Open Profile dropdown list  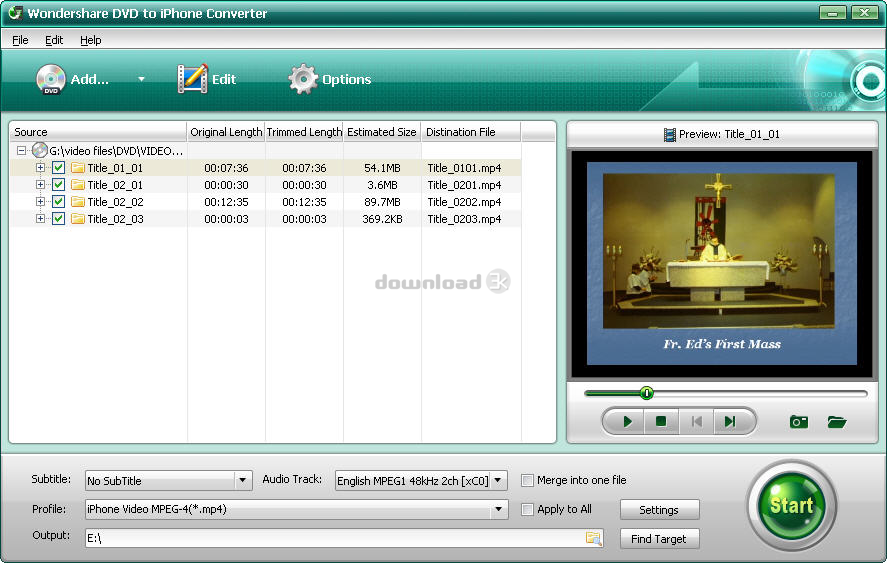click(x=498, y=509)
